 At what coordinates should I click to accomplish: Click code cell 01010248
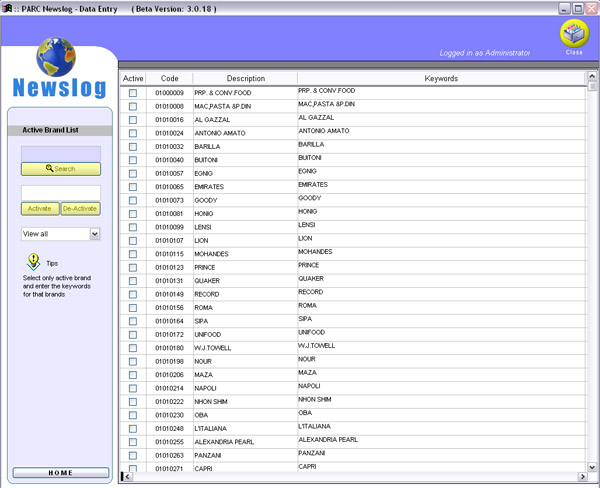point(170,429)
